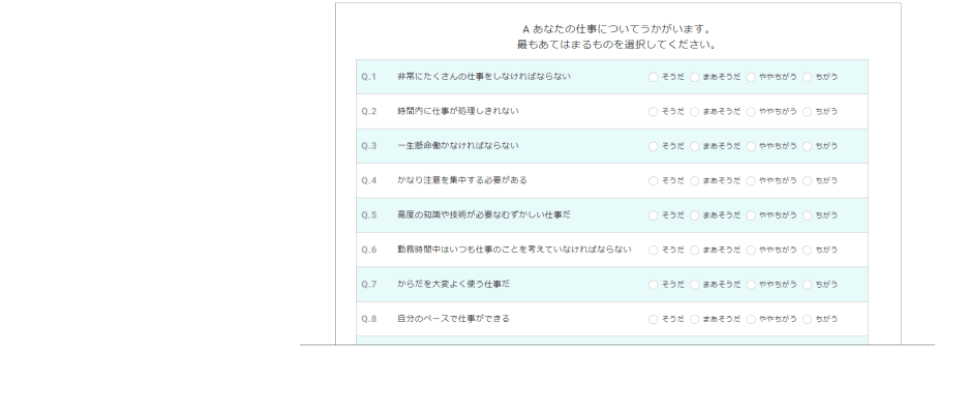The height and width of the screenshot is (410, 955).
Task: Select 'そうだ' for Q.5 高度の知識や技術
Action: click(653, 215)
